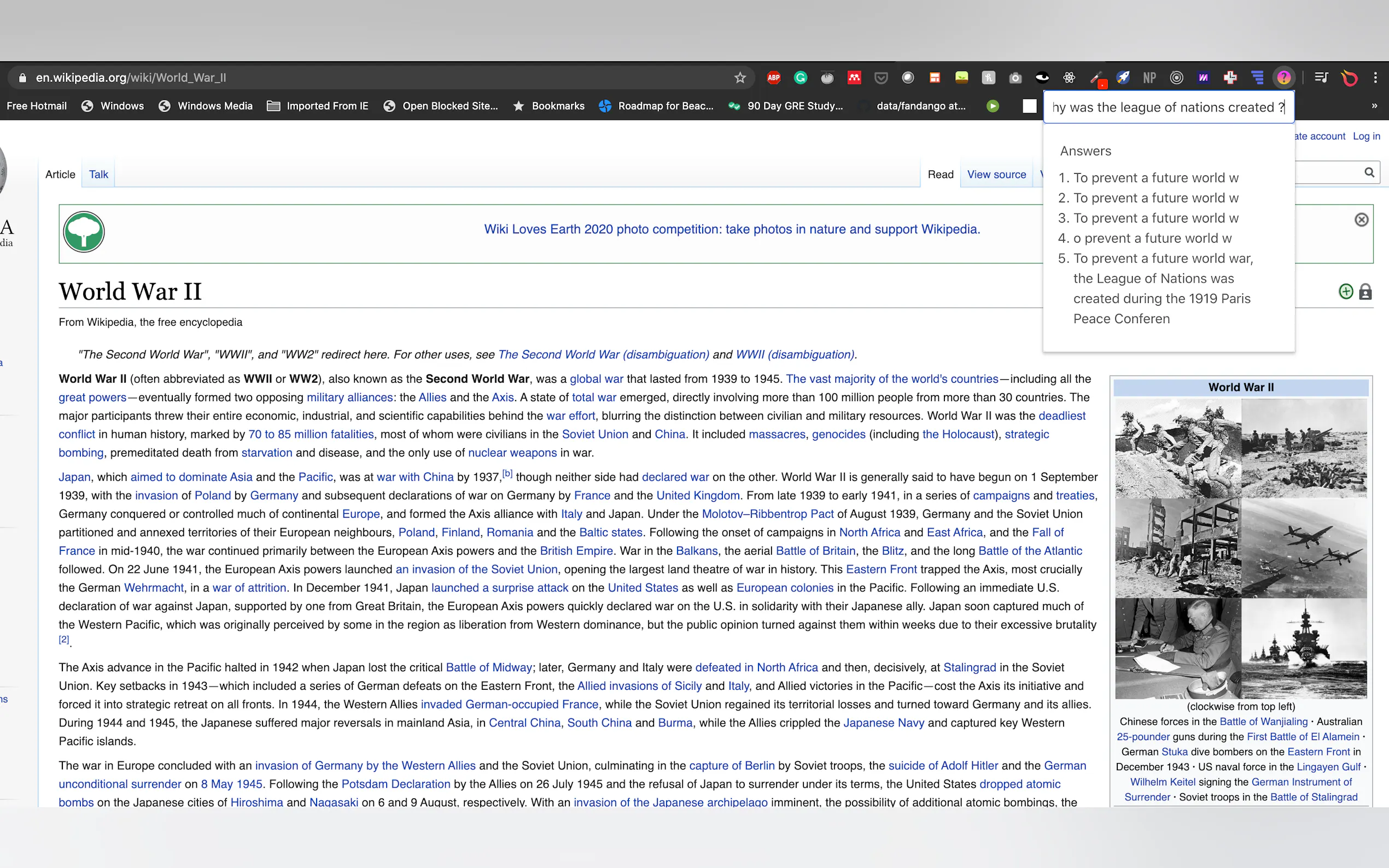The height and width of the screenshot is (868, 1389).
Task: Expand the hidden bookmarks chevron
Action: click(x=1375, y=105)
